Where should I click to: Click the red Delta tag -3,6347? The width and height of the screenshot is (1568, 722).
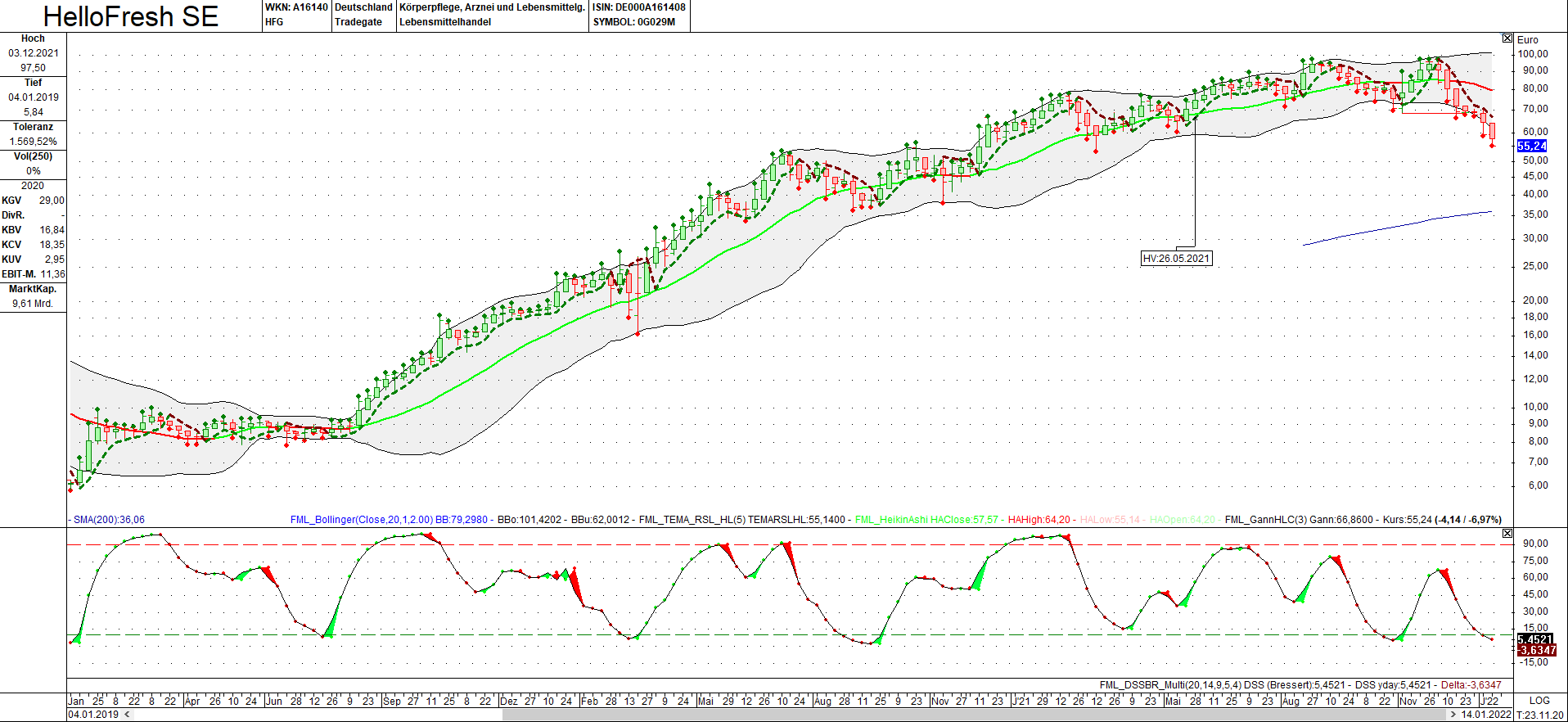[x=1536, y=651]
